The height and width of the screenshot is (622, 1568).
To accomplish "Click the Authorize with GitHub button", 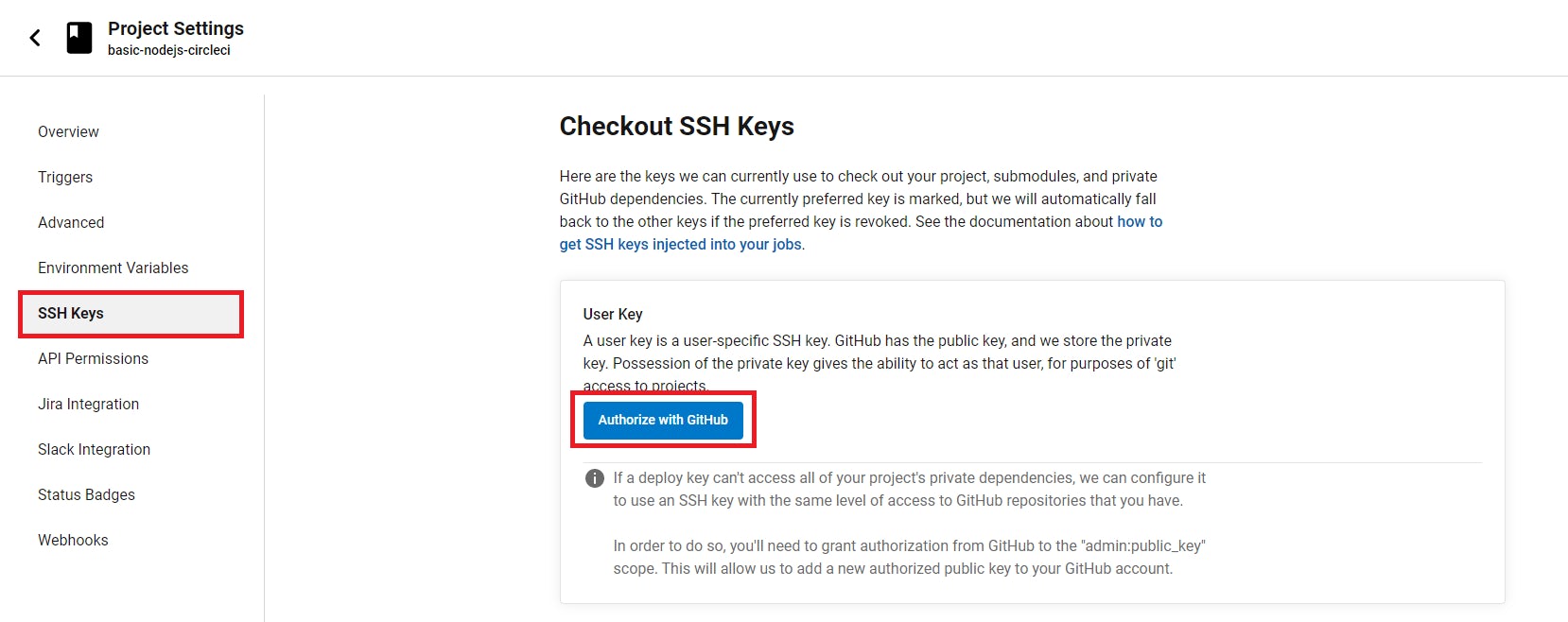I will tap(662, 420).
